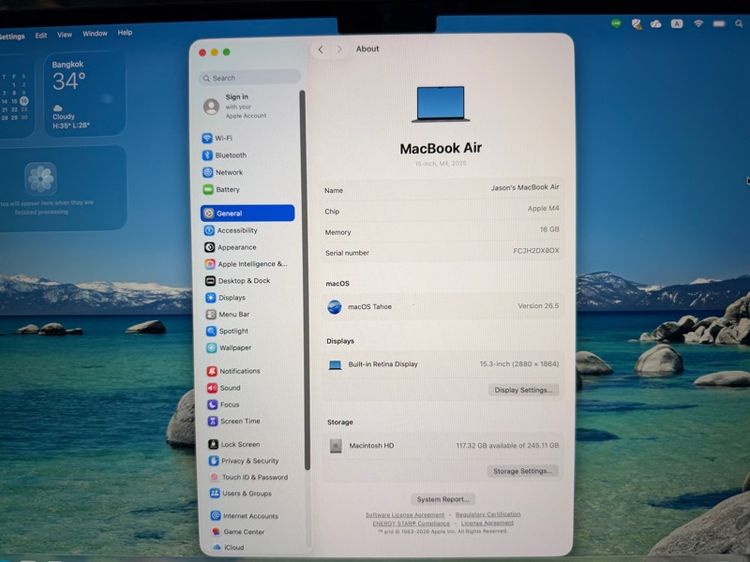Open the Software License Agreement link
This screenshot has width=750, height=562.
pyautogui.click(x=405, y=515)
